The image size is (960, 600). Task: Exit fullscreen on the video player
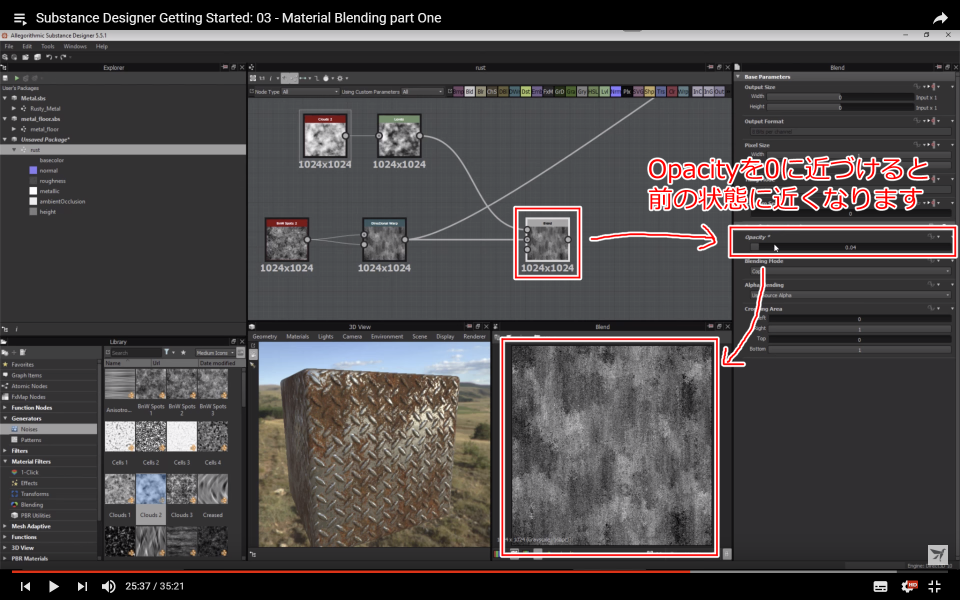point(934,587)
